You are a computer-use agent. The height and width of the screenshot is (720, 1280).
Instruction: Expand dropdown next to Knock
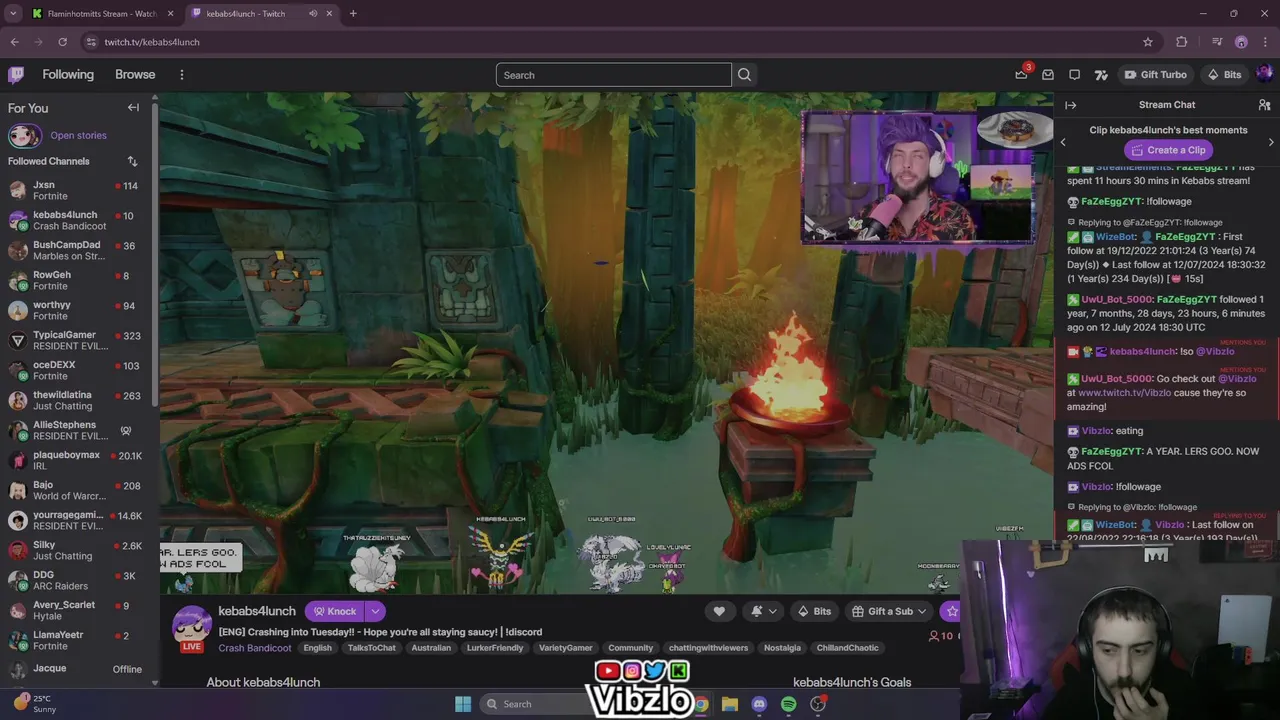point(375,611)
